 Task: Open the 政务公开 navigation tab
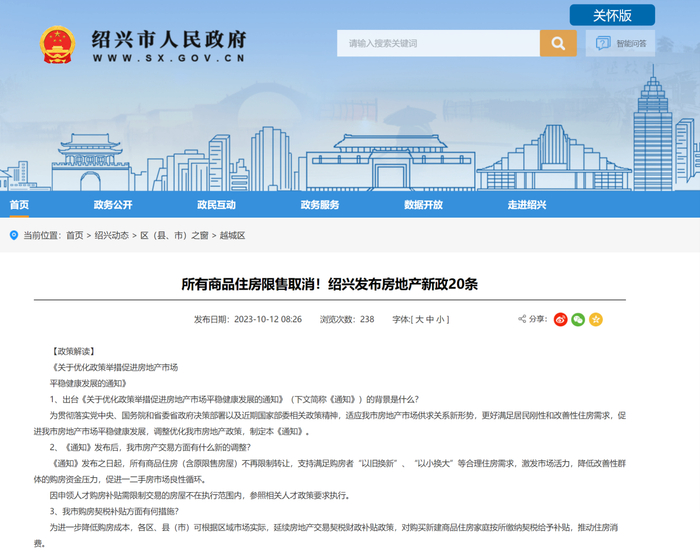pyautogui.click(x=113, y=205)
